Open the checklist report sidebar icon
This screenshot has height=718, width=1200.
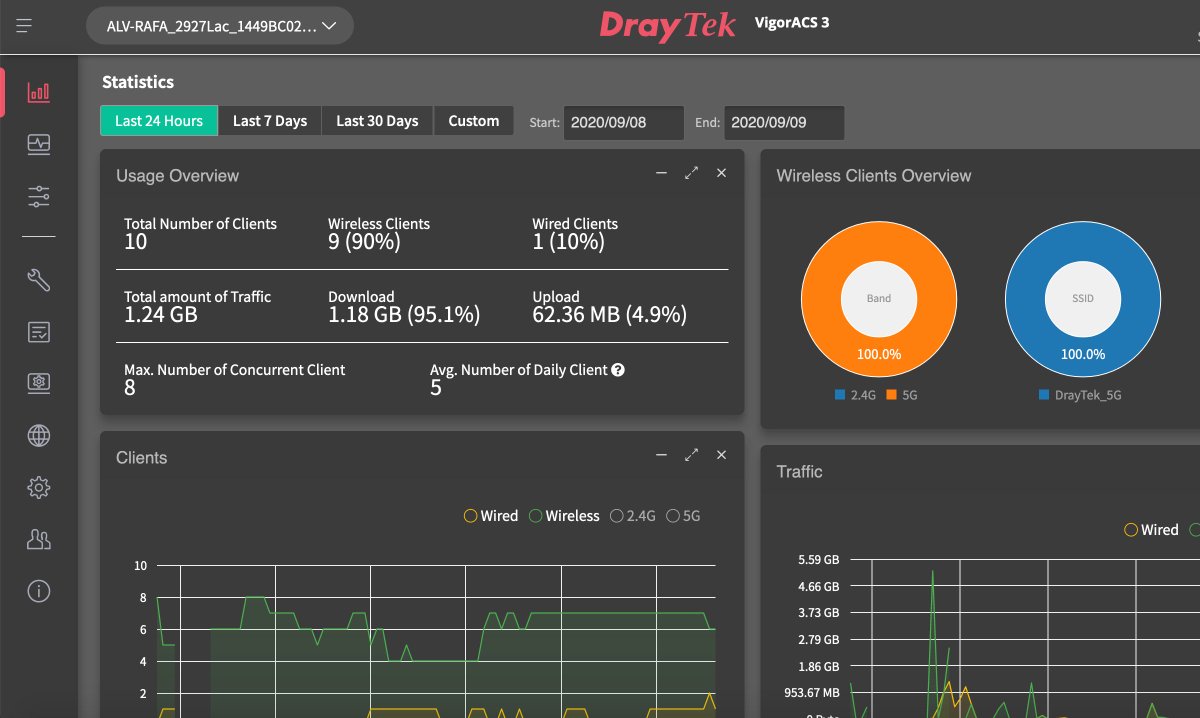(x=39, y=332)
